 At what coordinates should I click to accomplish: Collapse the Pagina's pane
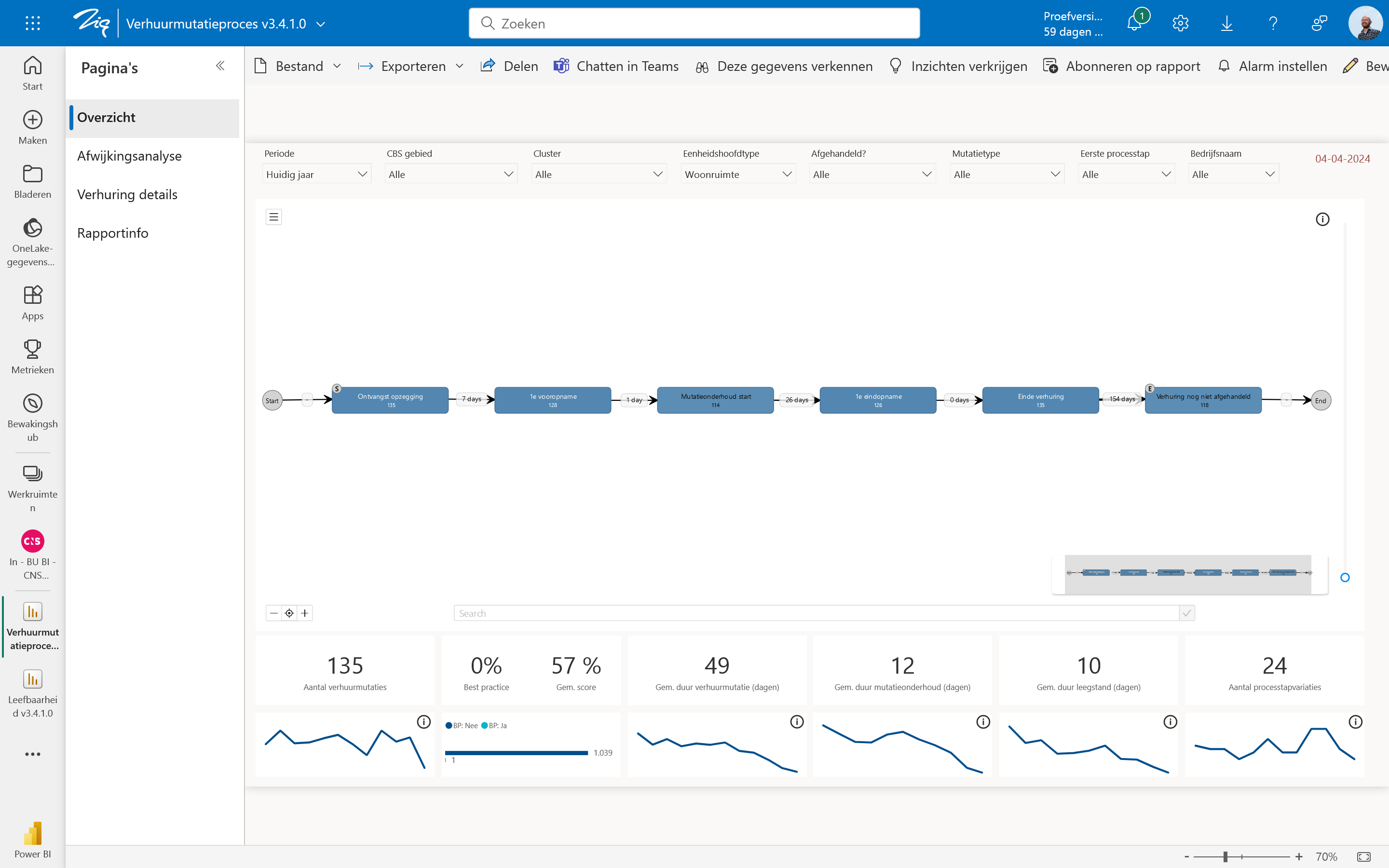coord(220,66)
